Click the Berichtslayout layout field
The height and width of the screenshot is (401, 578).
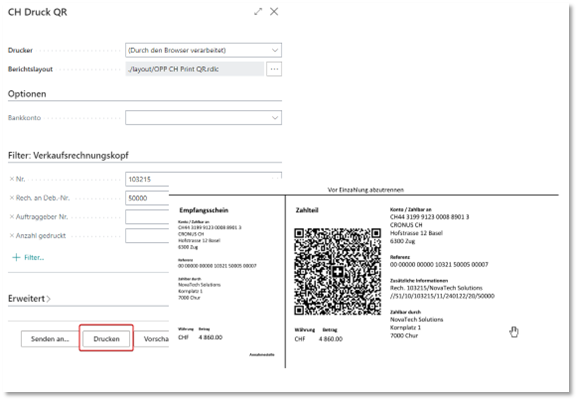pos(195,69)
